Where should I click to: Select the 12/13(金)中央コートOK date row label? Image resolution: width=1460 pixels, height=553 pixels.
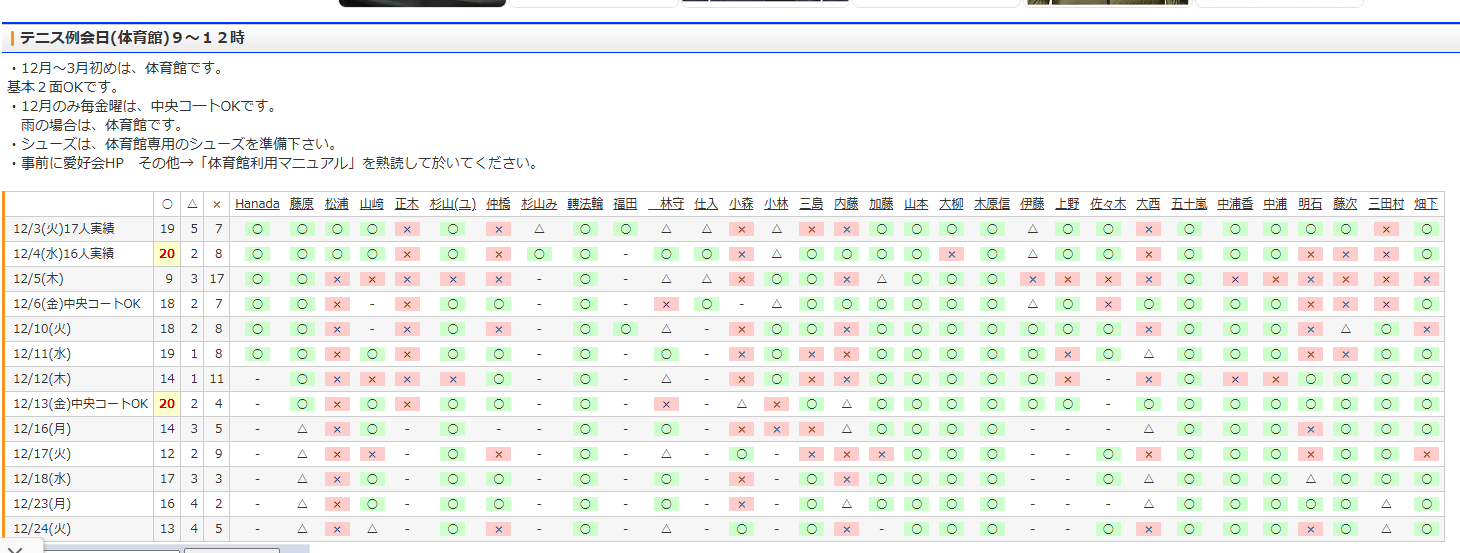tap(80, 404)
